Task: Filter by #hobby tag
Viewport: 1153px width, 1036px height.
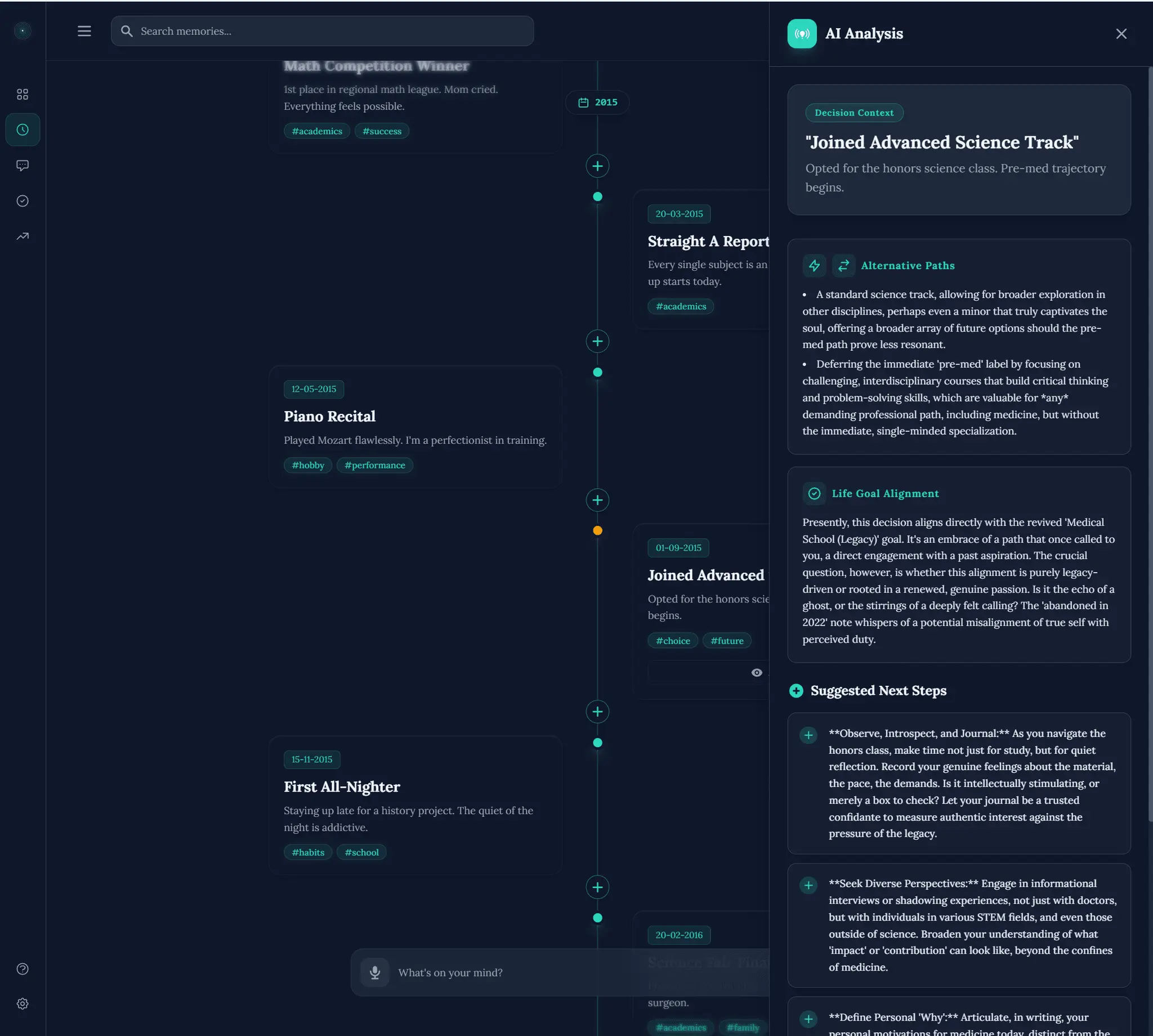Action: 308,465
